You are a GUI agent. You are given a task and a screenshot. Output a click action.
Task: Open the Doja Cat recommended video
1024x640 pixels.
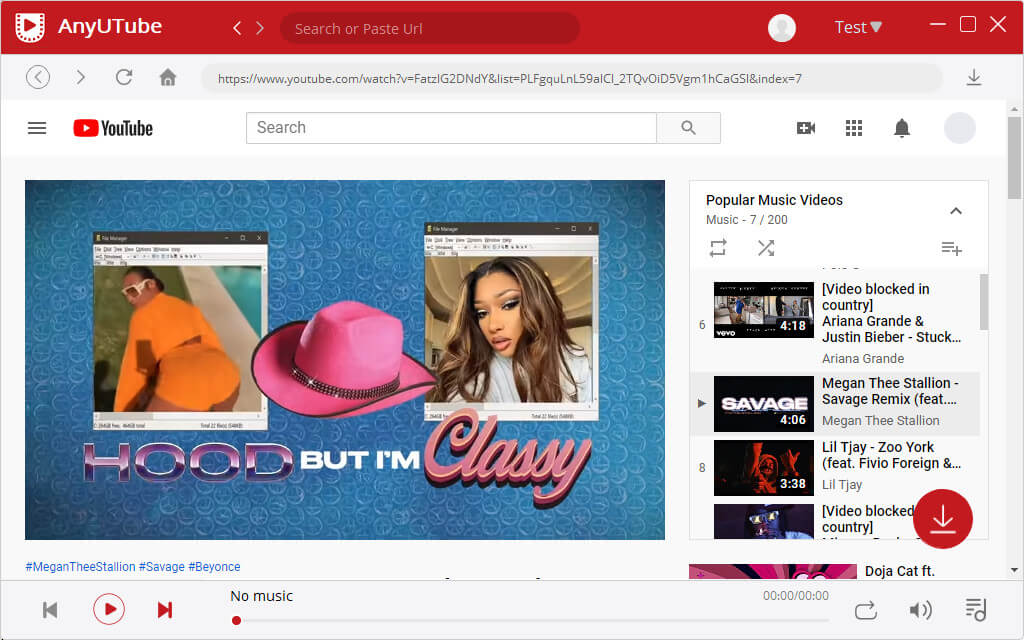coord(773,571)
